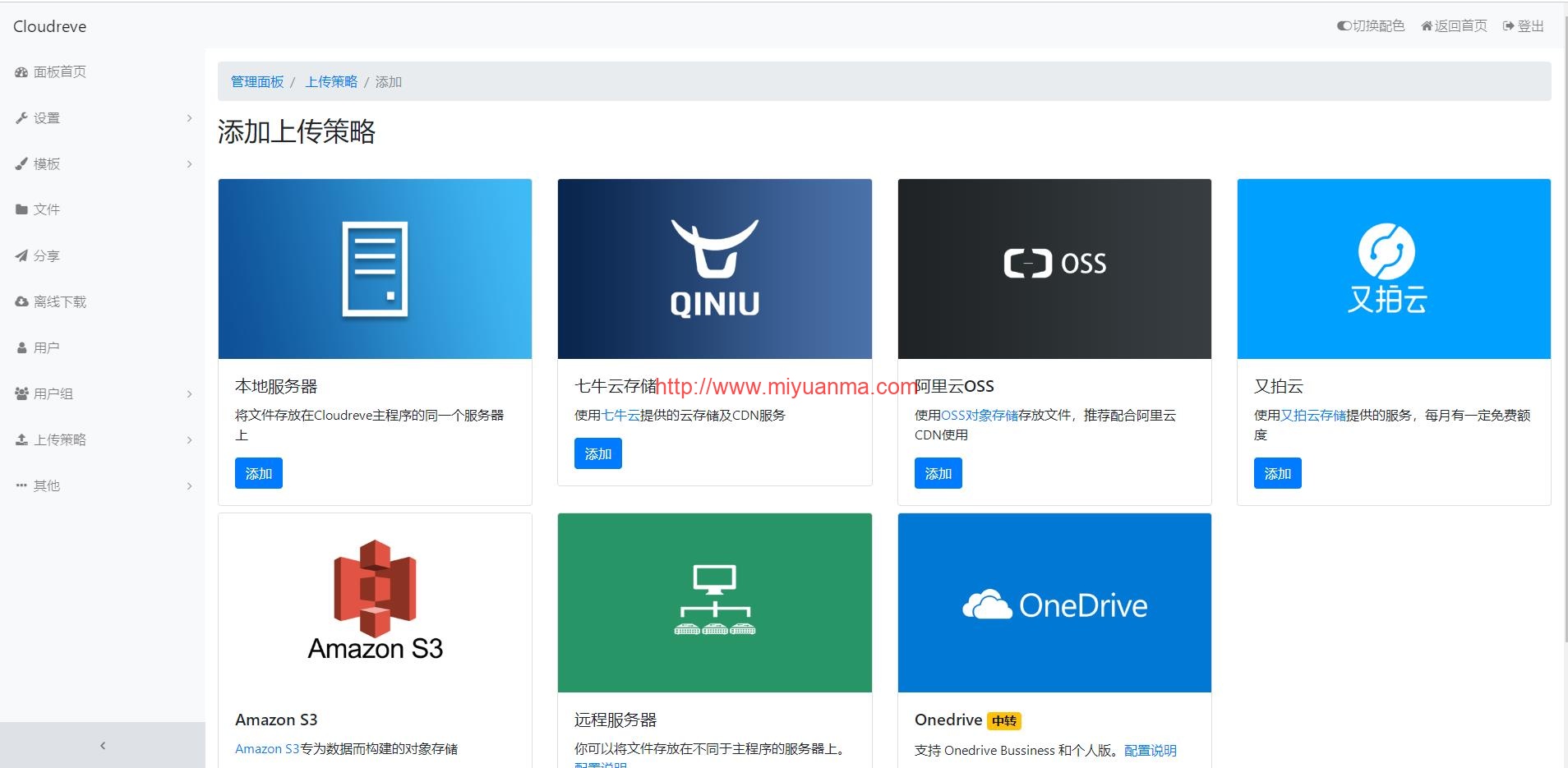This screenshot has height=768, width=1568.
Task: Click the 添加上传策略 page heading
Action: (297, 131)
